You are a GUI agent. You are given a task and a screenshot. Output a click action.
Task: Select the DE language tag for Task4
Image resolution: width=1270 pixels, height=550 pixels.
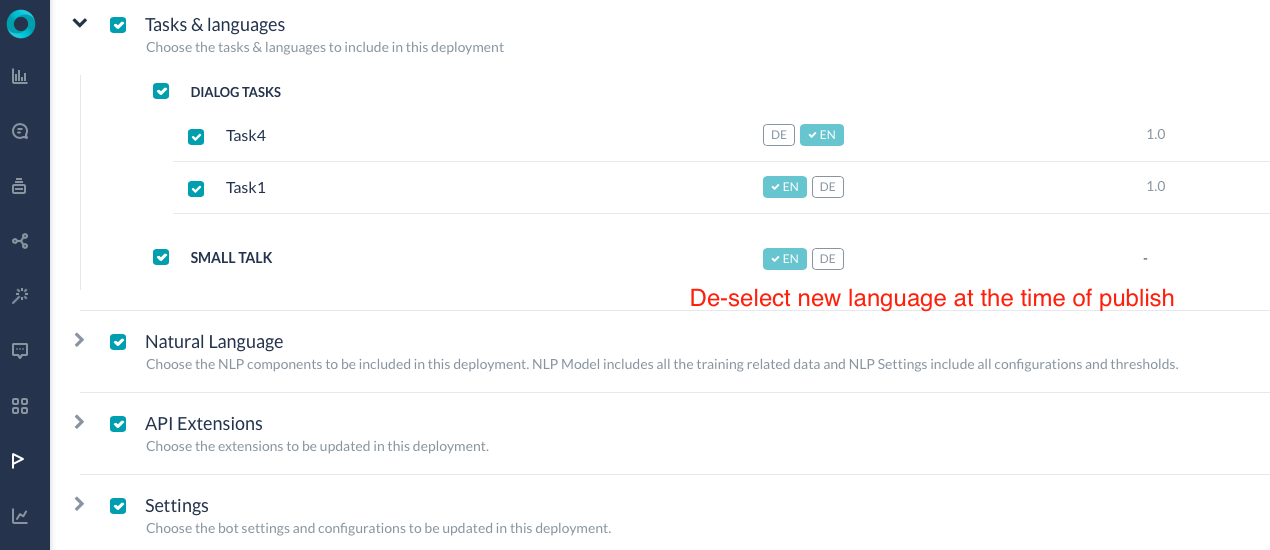[x=779, y=135]
